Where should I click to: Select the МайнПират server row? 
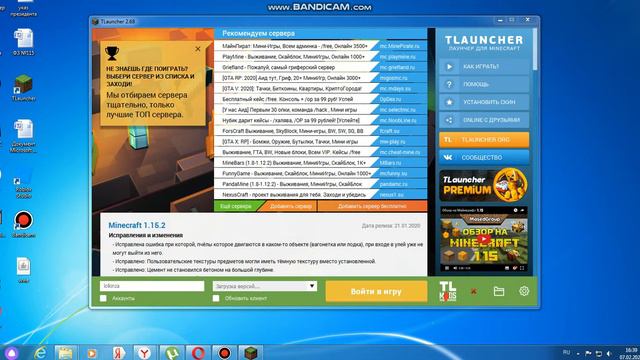[321, 46]
